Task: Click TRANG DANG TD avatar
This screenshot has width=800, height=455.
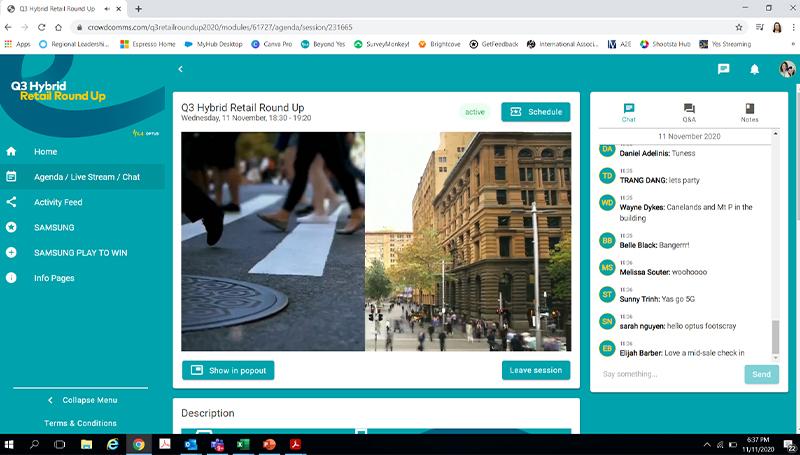Action: click(607, 176)
